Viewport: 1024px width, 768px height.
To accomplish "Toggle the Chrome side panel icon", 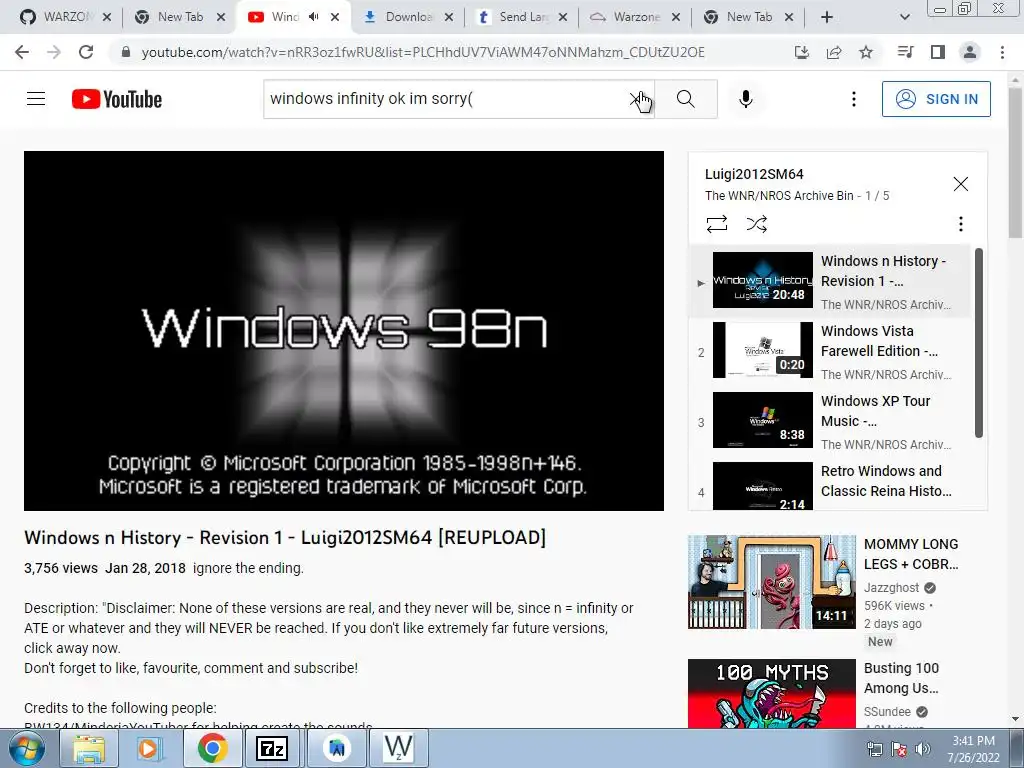I will pyautogui.click(x=938, y=52).
